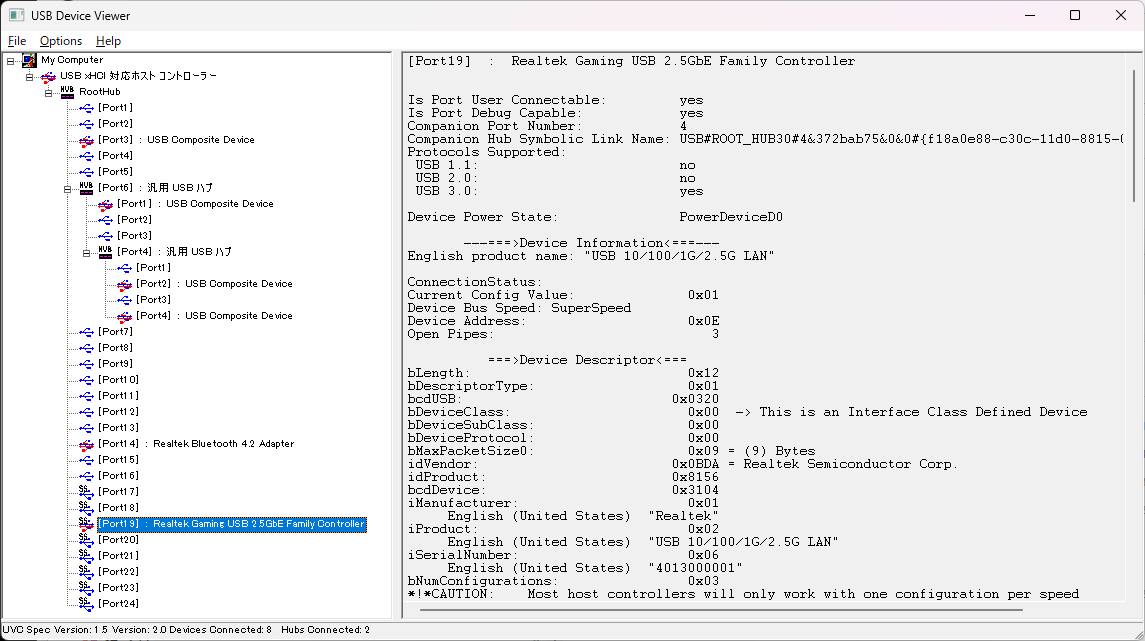Image resolution: width=1145 pixels, height=641 pixels.
Task: Maximize the USB Device Viewer window
Action: click(1075, 15)
